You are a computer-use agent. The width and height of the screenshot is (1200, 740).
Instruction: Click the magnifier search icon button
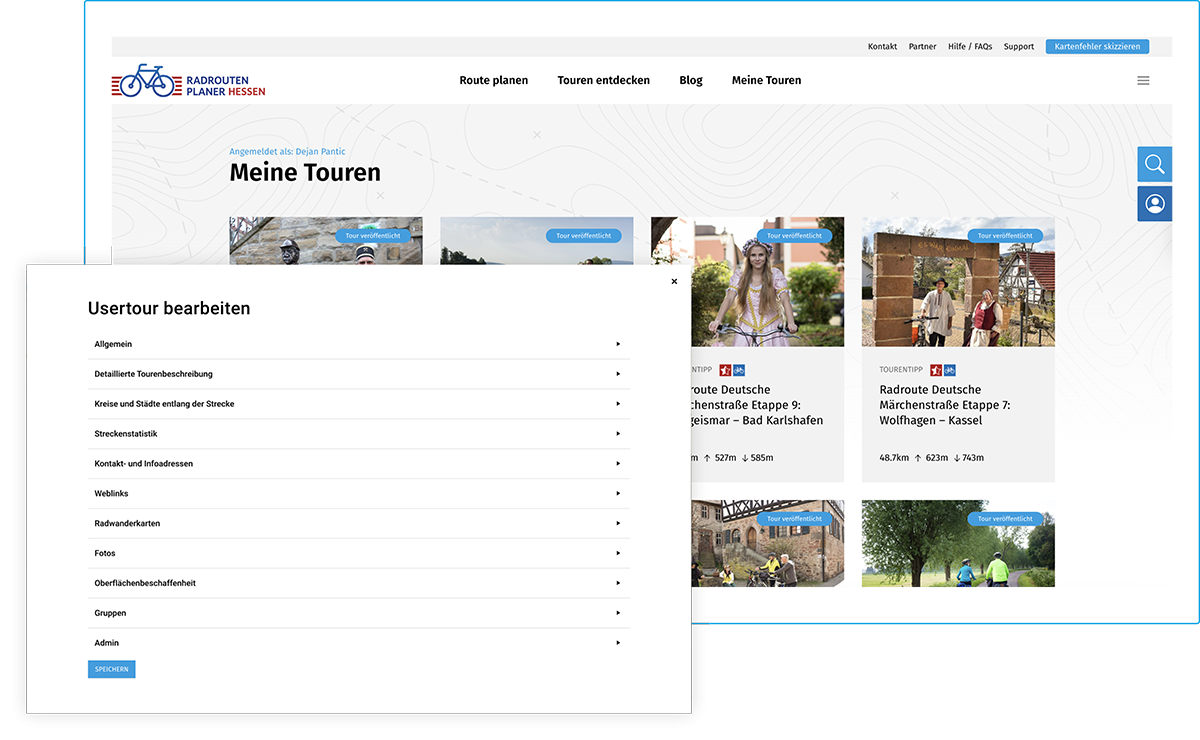pos(1155,164)
